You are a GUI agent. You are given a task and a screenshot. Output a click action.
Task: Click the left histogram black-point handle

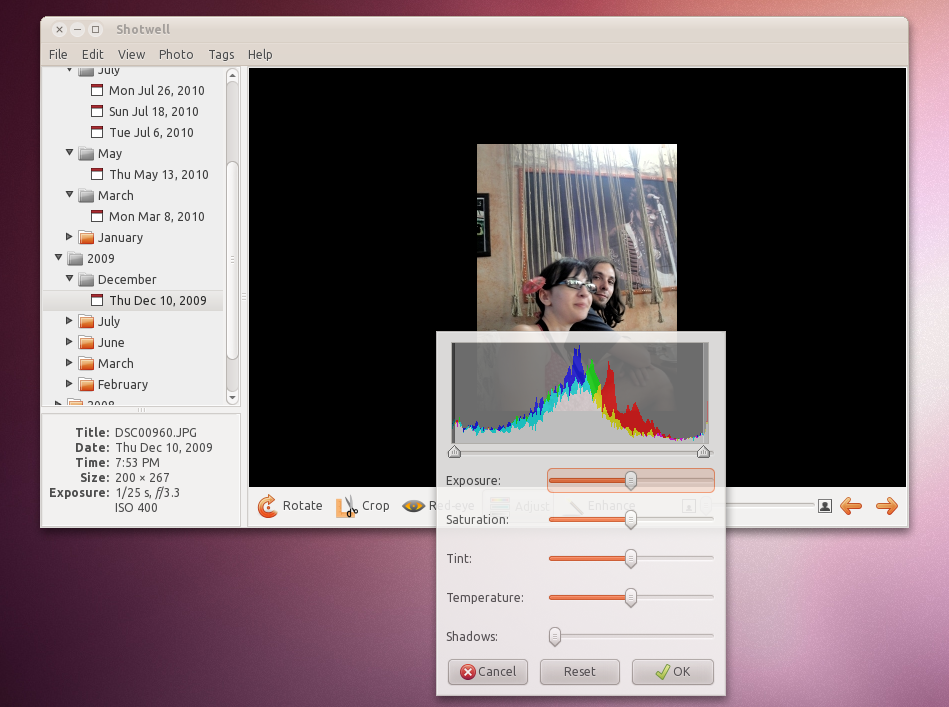coord(454,452)
